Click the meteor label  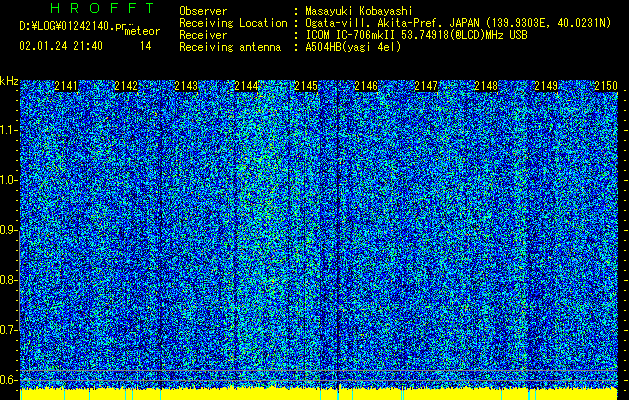click(142, 32)
